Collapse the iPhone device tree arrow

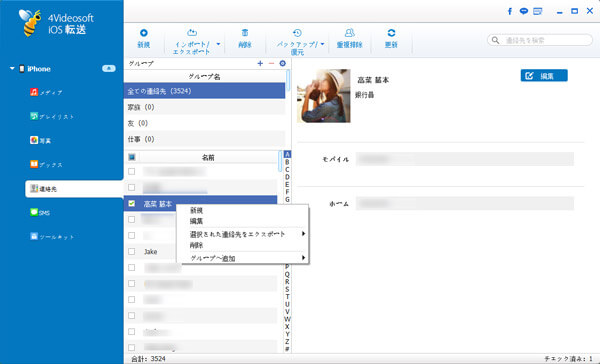[12, 69]
